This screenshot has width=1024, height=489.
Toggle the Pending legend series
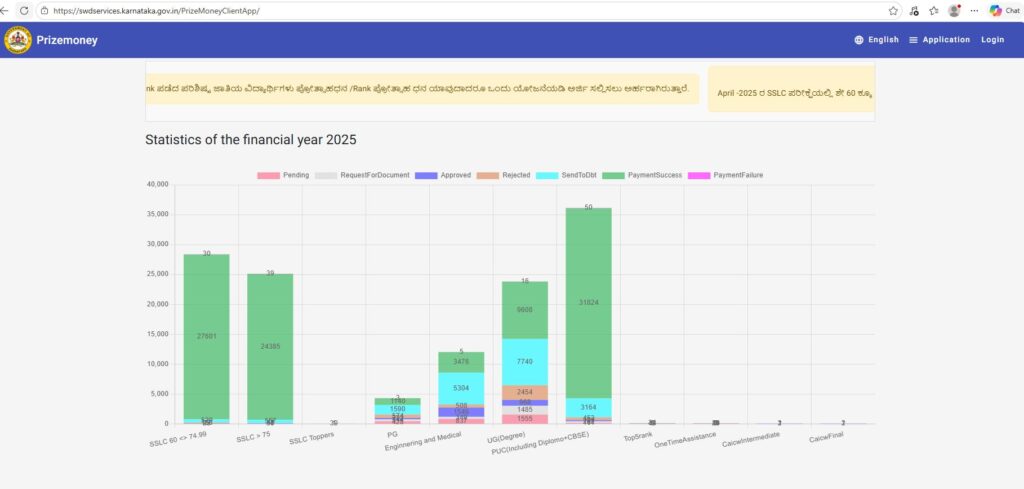tap(283, 175)
